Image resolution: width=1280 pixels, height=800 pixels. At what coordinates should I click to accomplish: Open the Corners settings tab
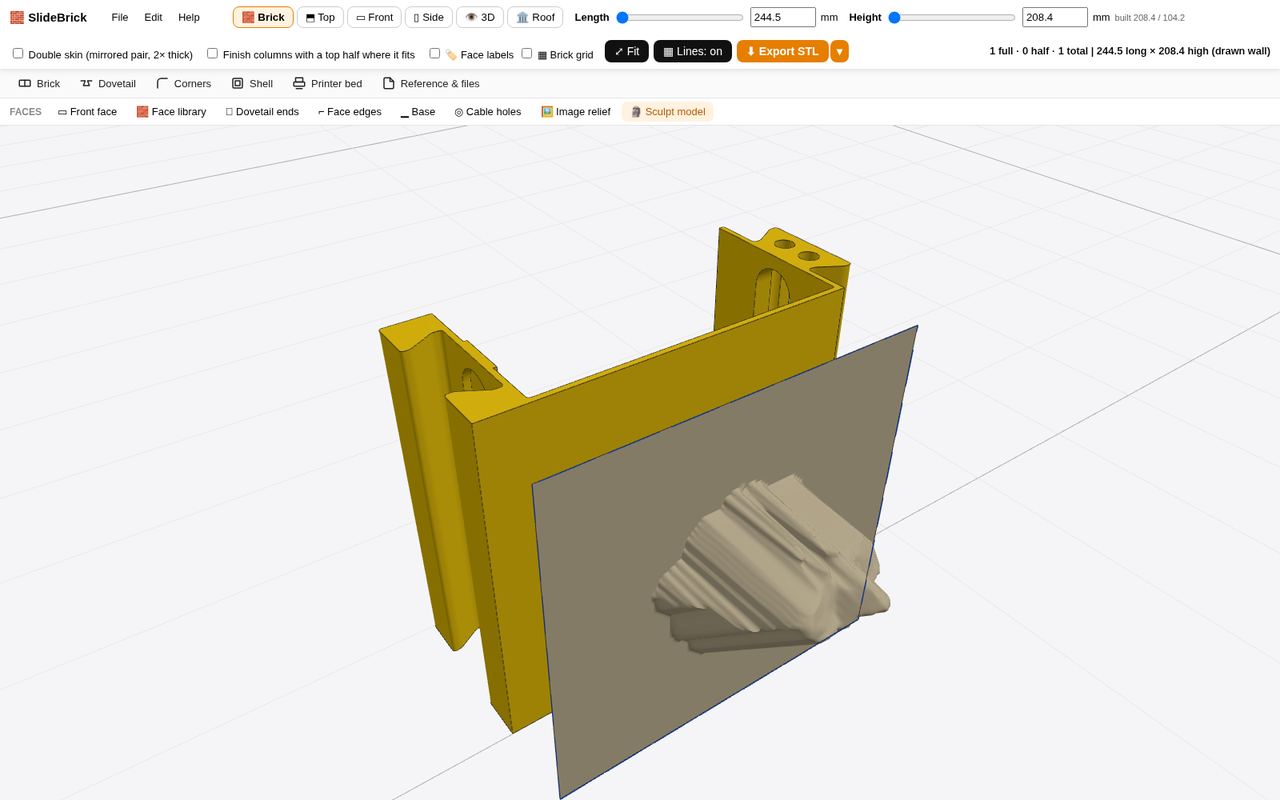(x=184, y=84)
